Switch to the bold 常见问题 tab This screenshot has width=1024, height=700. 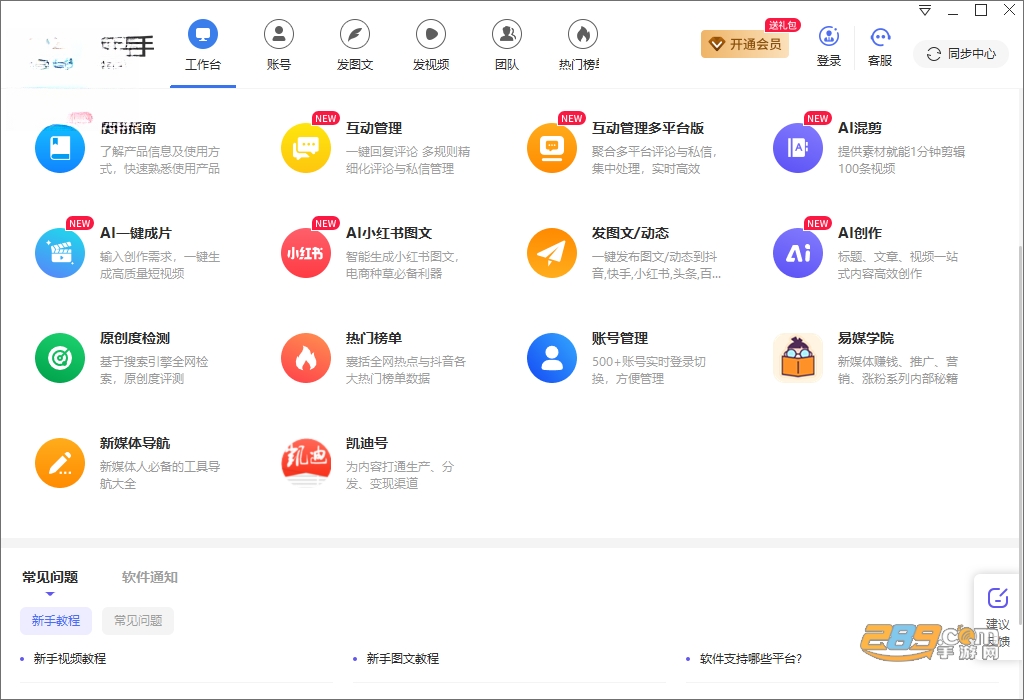(50, 577)
